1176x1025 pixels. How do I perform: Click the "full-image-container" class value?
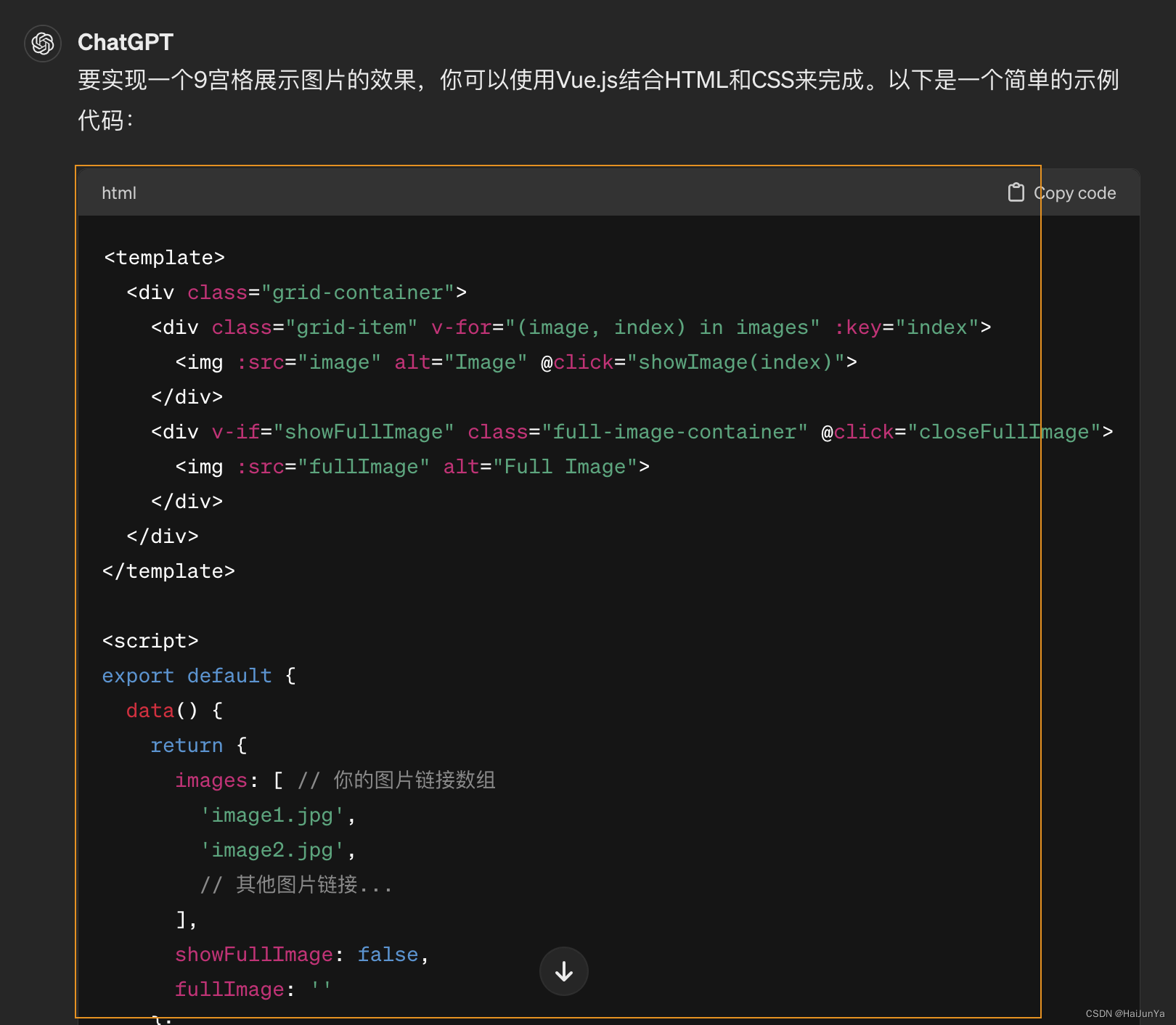click(x=675, y=432)
